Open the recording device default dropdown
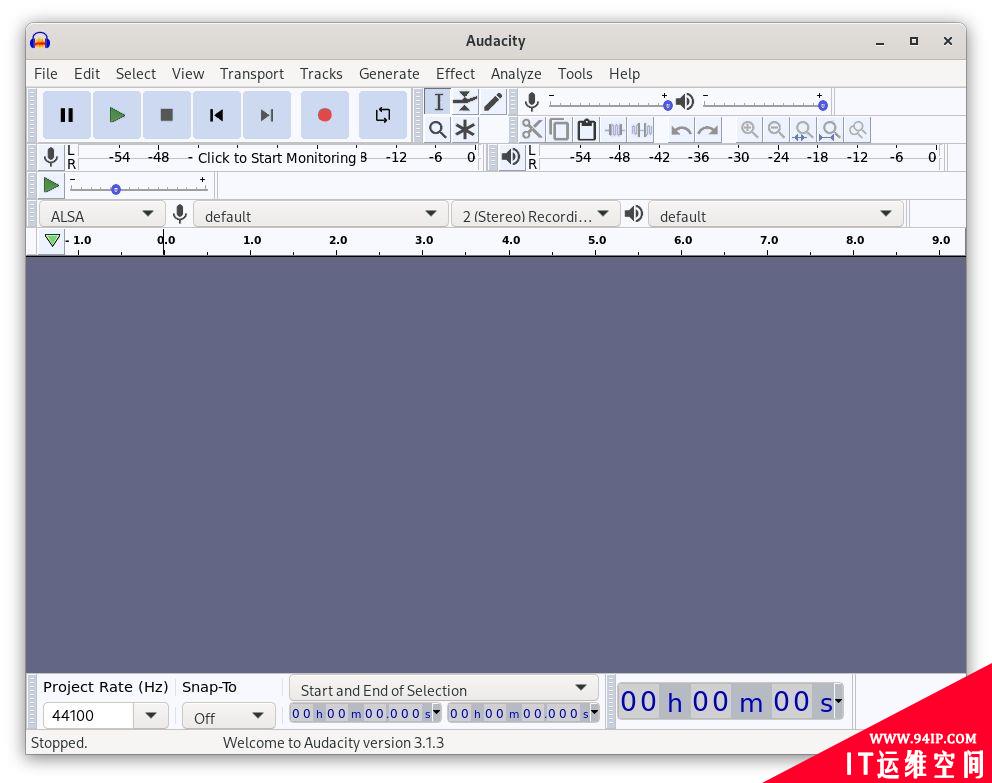The image size is (992, 783). click(321, 216)
